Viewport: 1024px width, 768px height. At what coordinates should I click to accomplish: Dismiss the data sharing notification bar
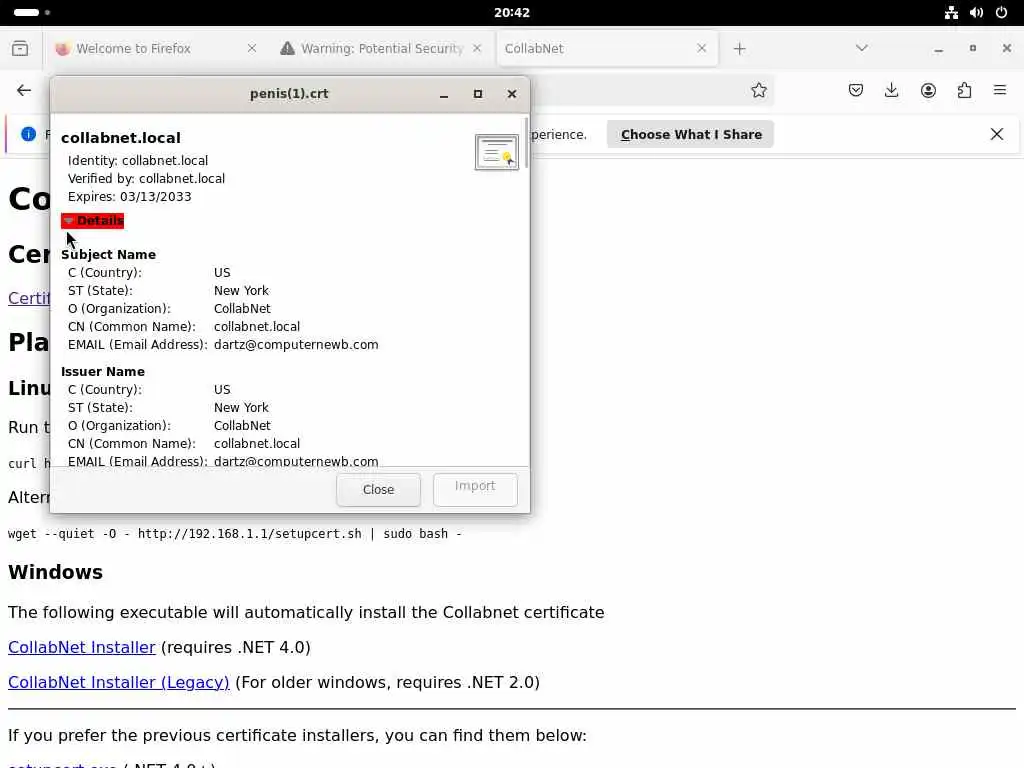[997, 135]
